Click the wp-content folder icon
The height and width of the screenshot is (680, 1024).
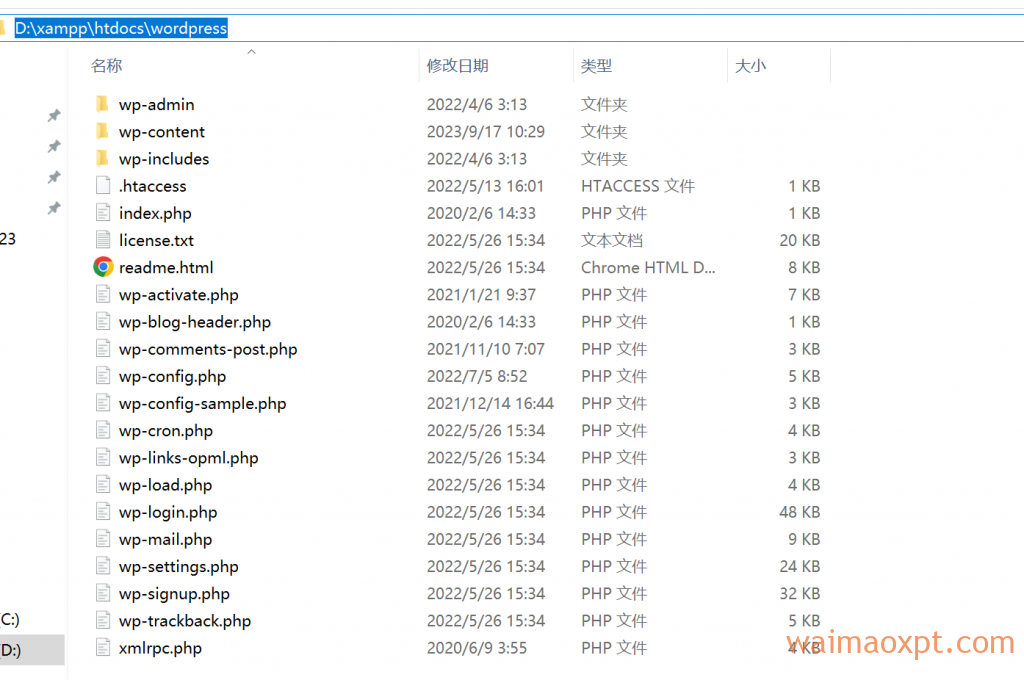pos(102,132)
